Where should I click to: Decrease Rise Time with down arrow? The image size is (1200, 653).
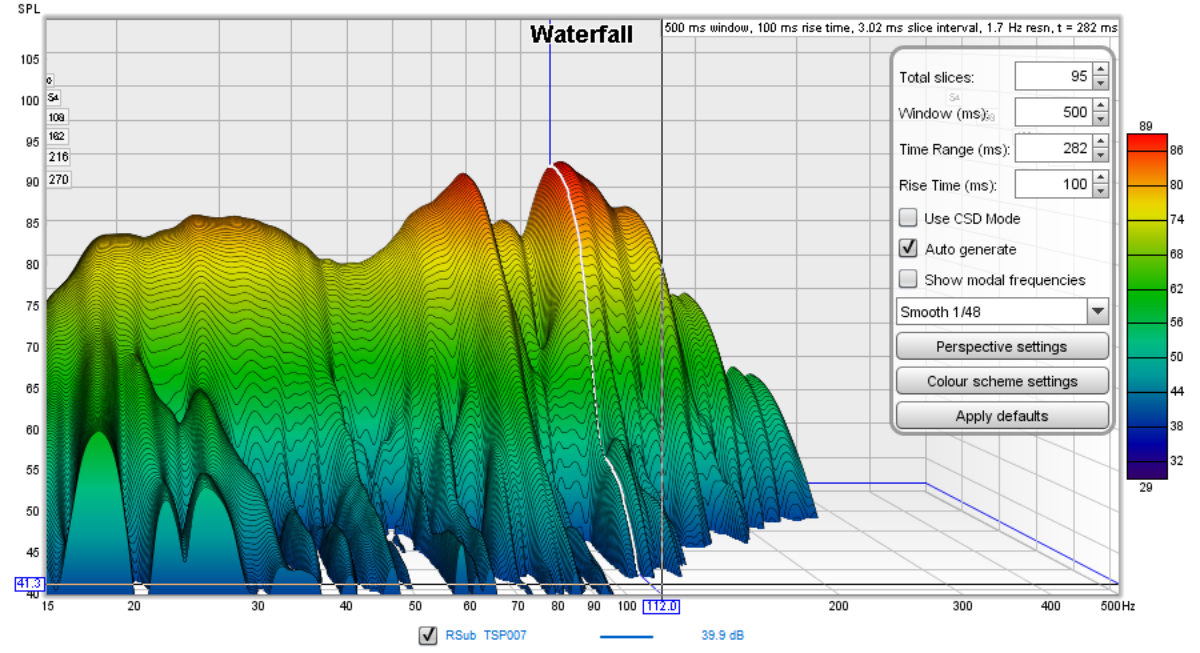click(x=1100, y=192)
